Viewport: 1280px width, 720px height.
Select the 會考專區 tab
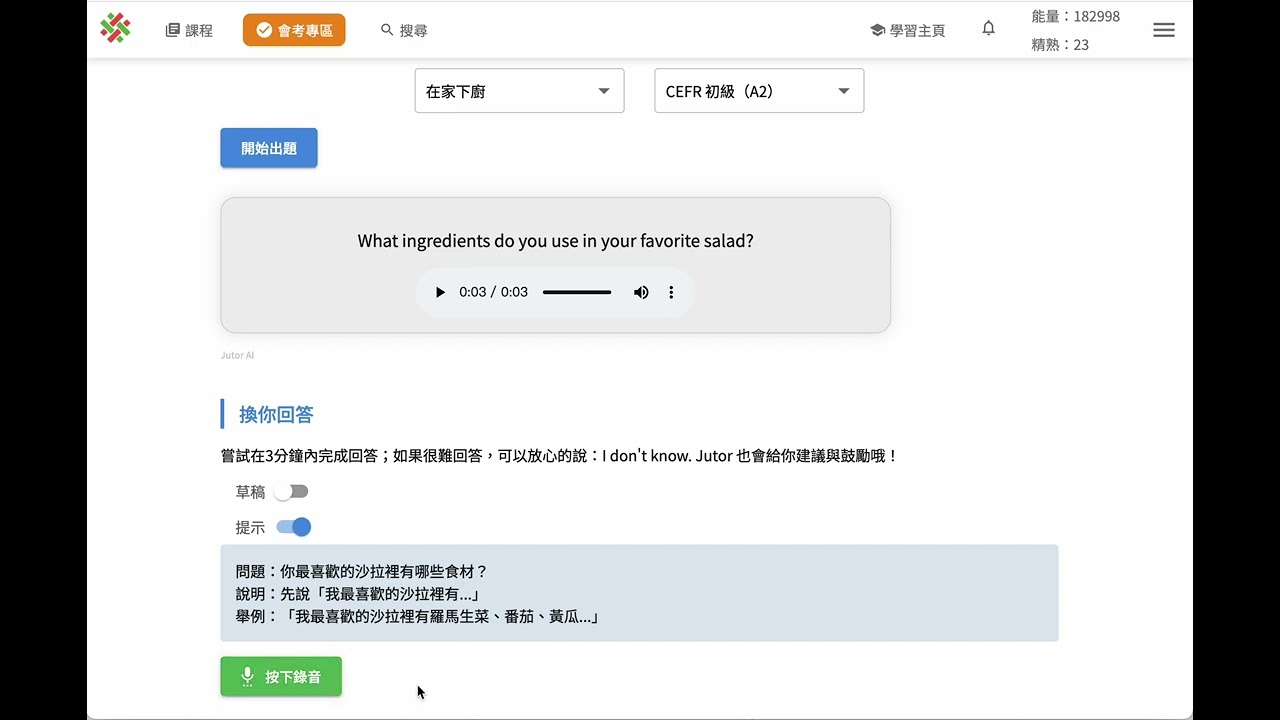pos(294,30)
